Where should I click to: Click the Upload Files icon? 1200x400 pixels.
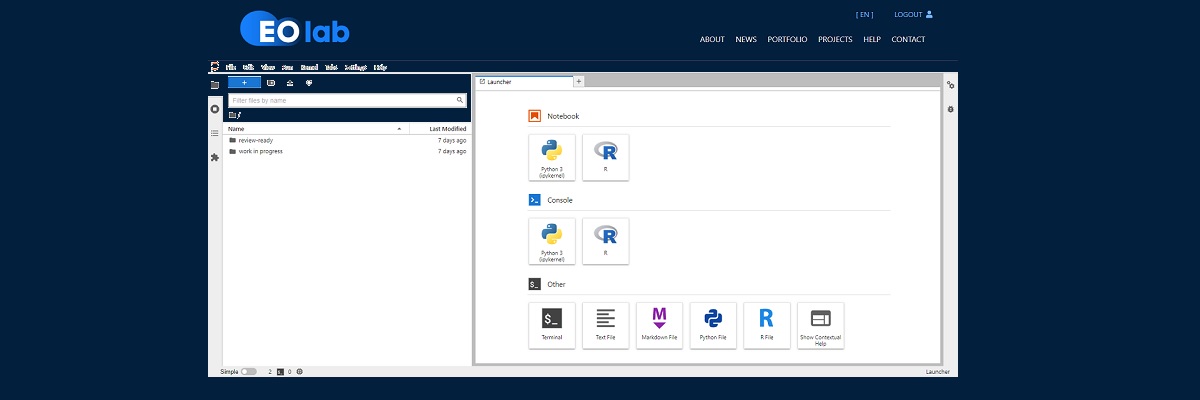point(290,83)
